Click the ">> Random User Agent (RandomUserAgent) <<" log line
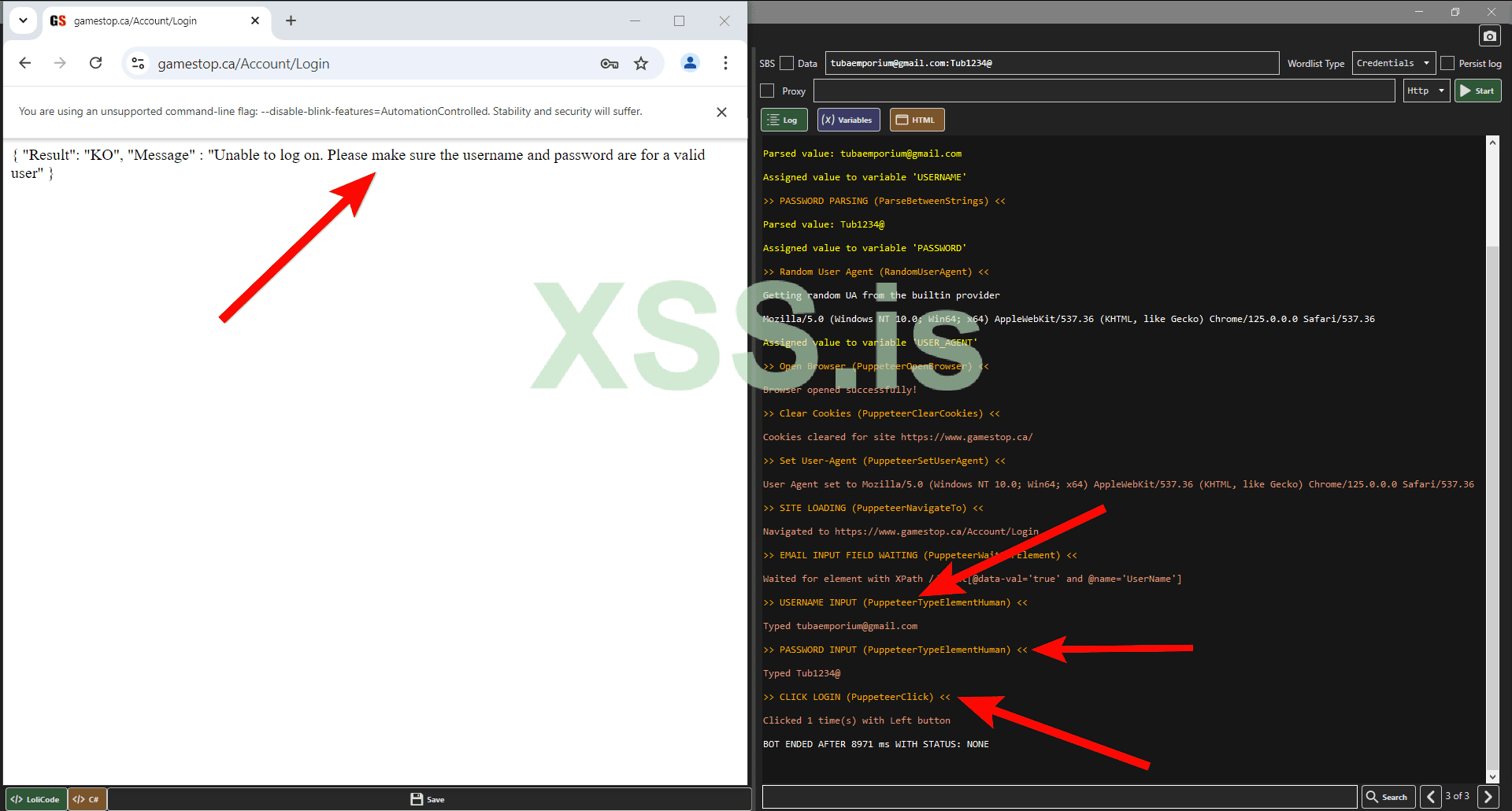The width and height of the screenshot is (1512, 811). click(x=876, y=272)
